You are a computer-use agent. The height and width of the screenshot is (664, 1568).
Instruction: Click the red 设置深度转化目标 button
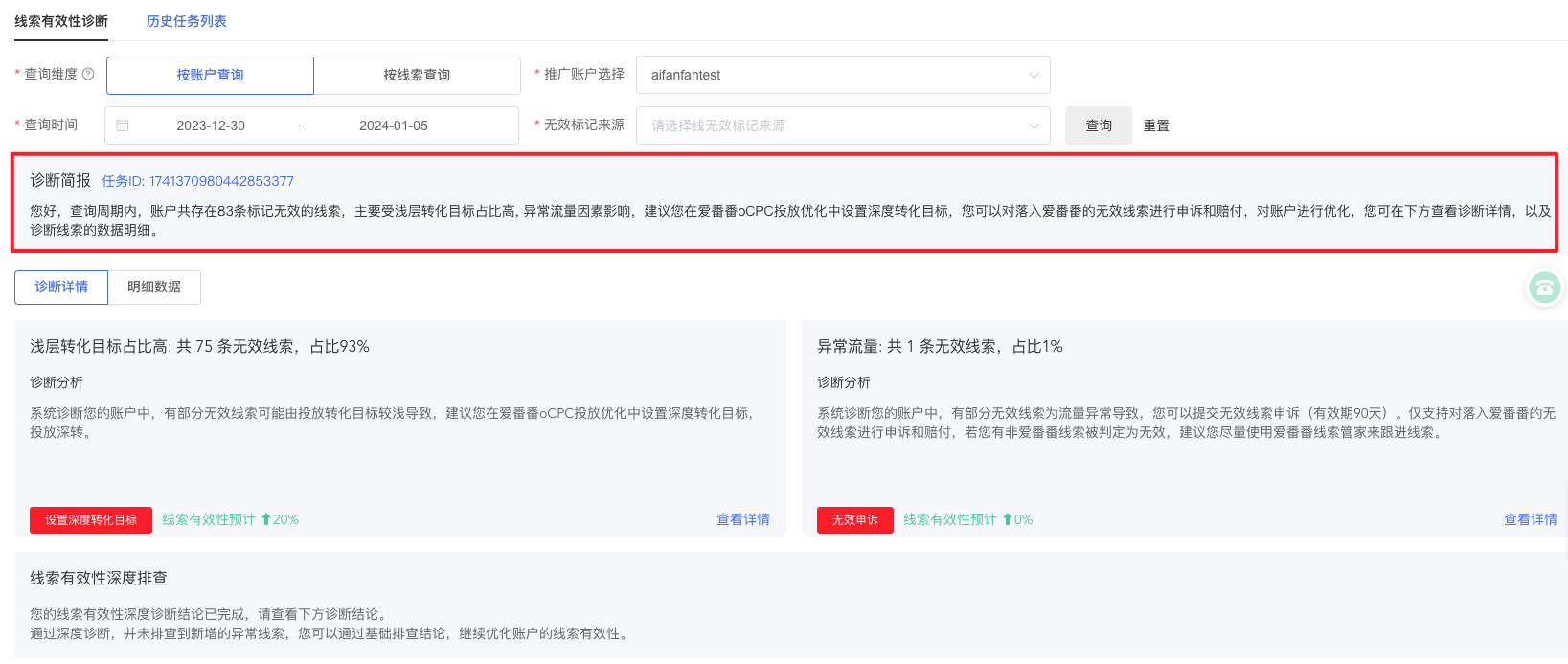[91, 519]
